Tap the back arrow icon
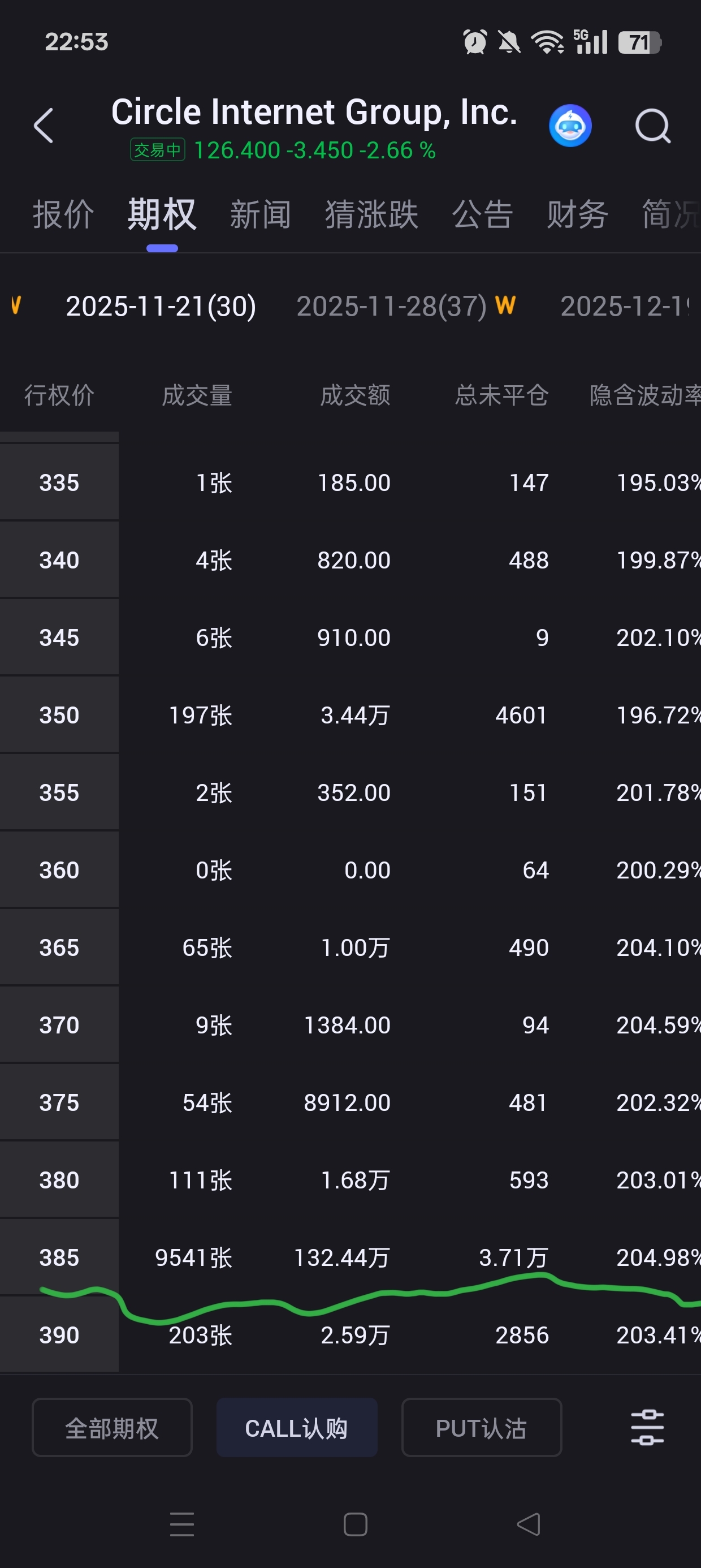 pyautogui.click(x=44, y=126)
